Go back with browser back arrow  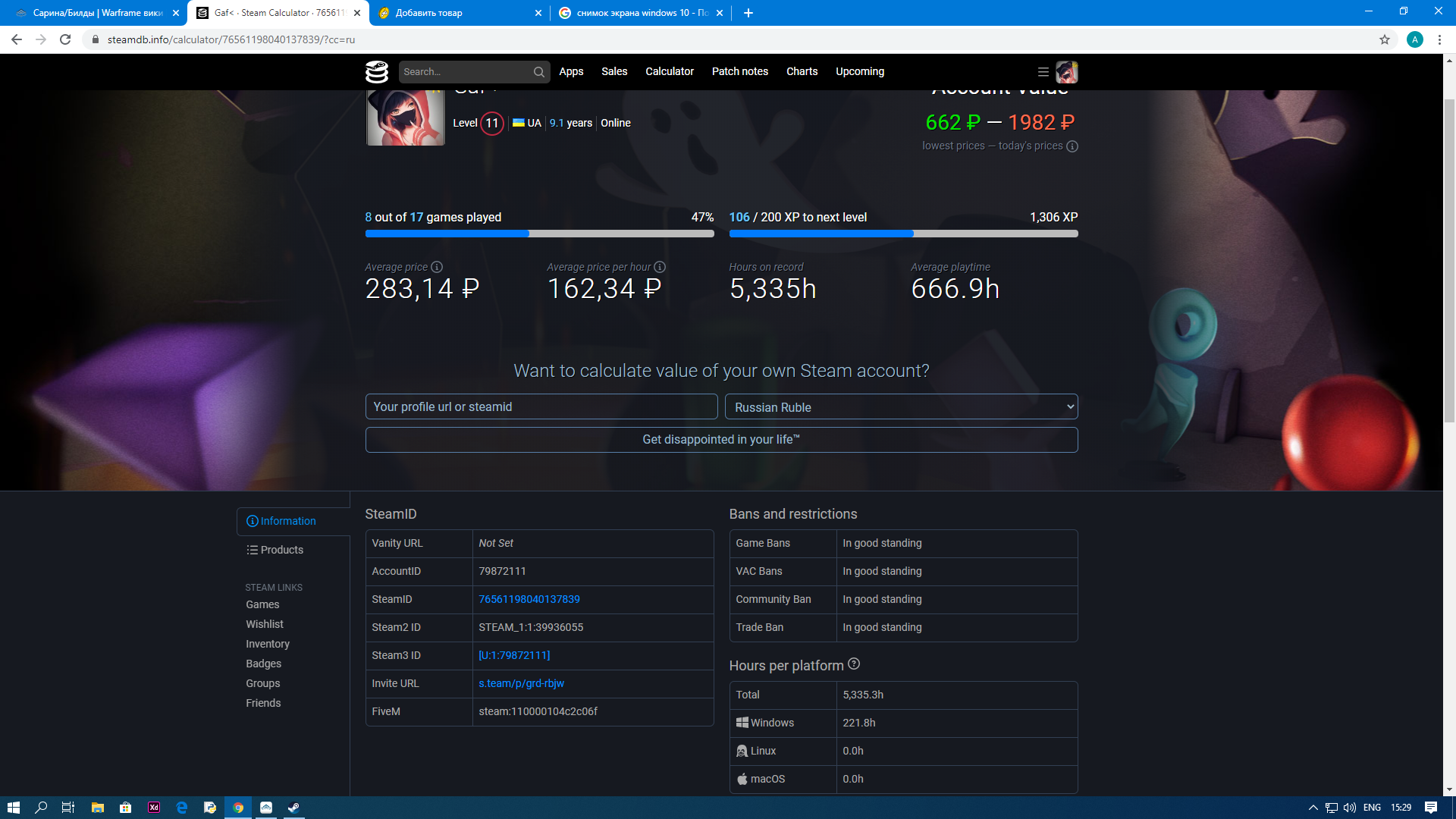(x=17, y=39)
